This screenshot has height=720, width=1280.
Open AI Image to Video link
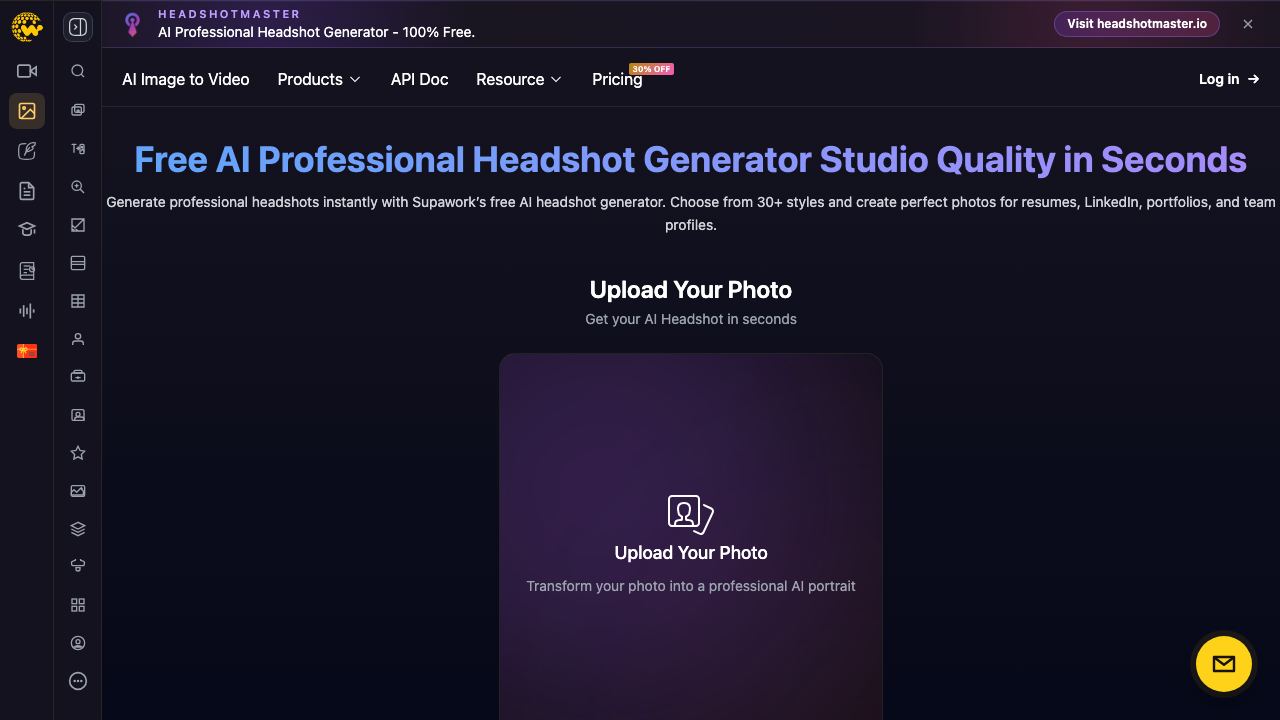click(186, 79)
